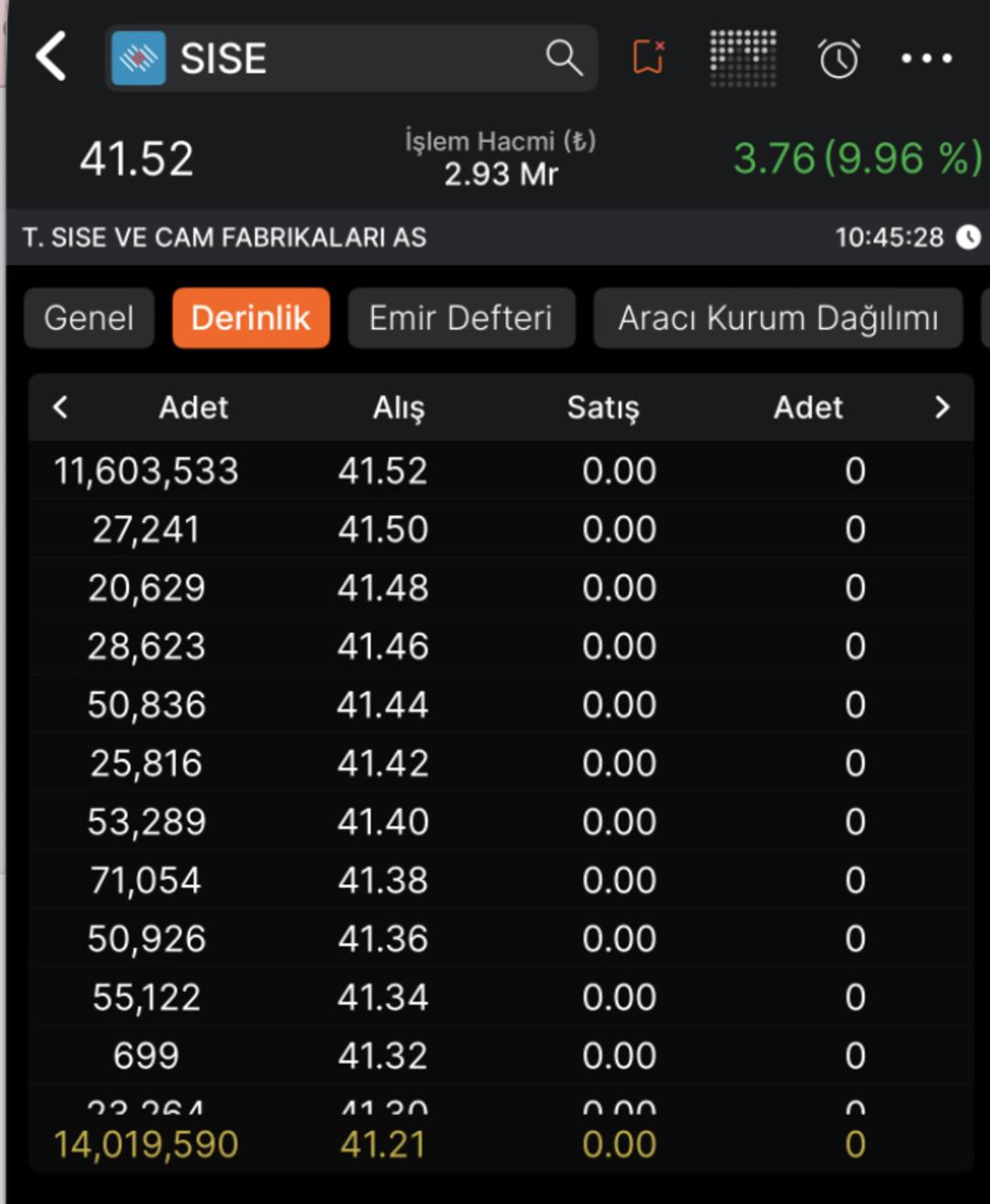990x1204 pixels.
Task: Tap the search magnifier icon
Action: click(x=563, y=58)
